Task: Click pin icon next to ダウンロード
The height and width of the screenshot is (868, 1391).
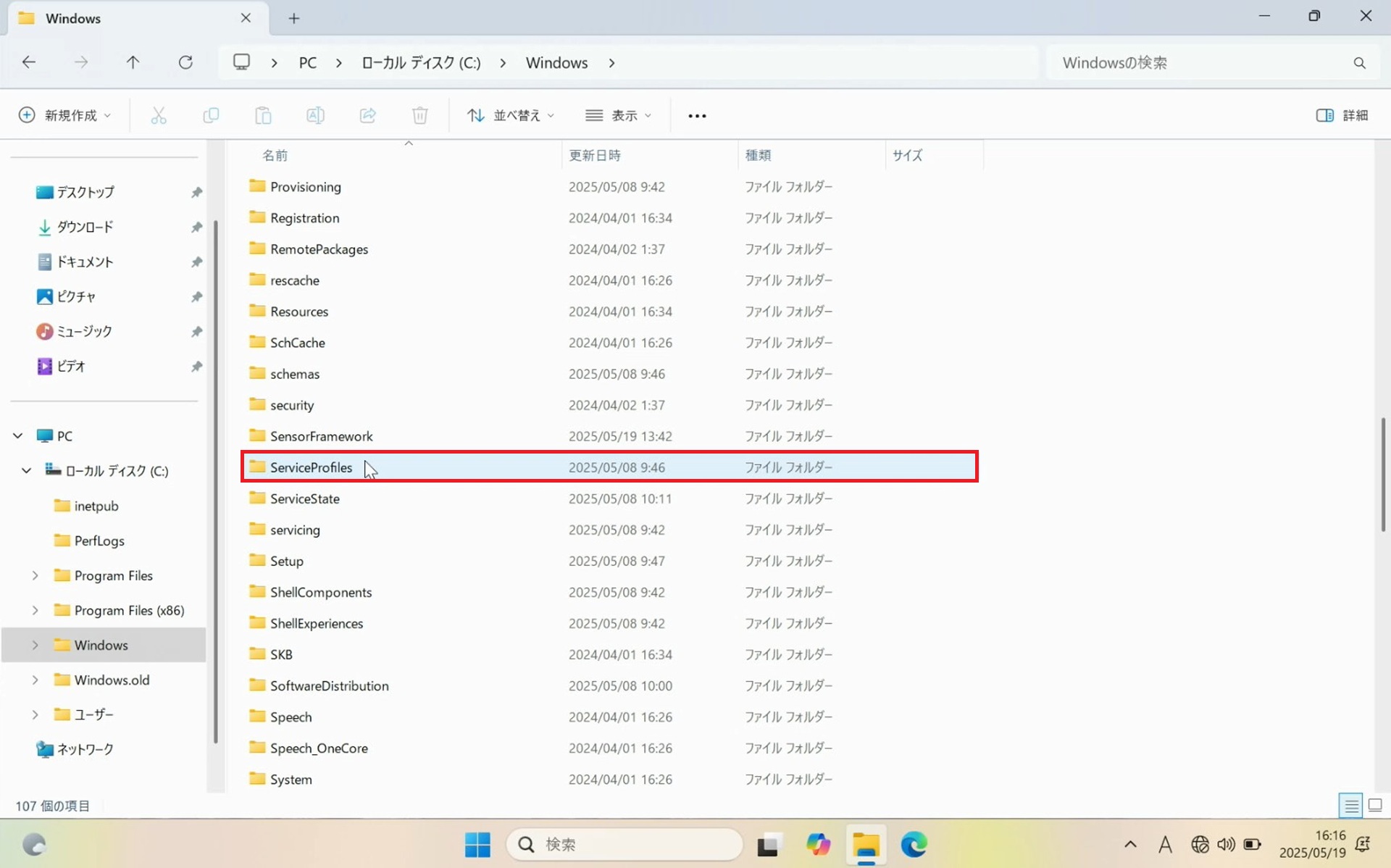Action: (x=196, y=228)
